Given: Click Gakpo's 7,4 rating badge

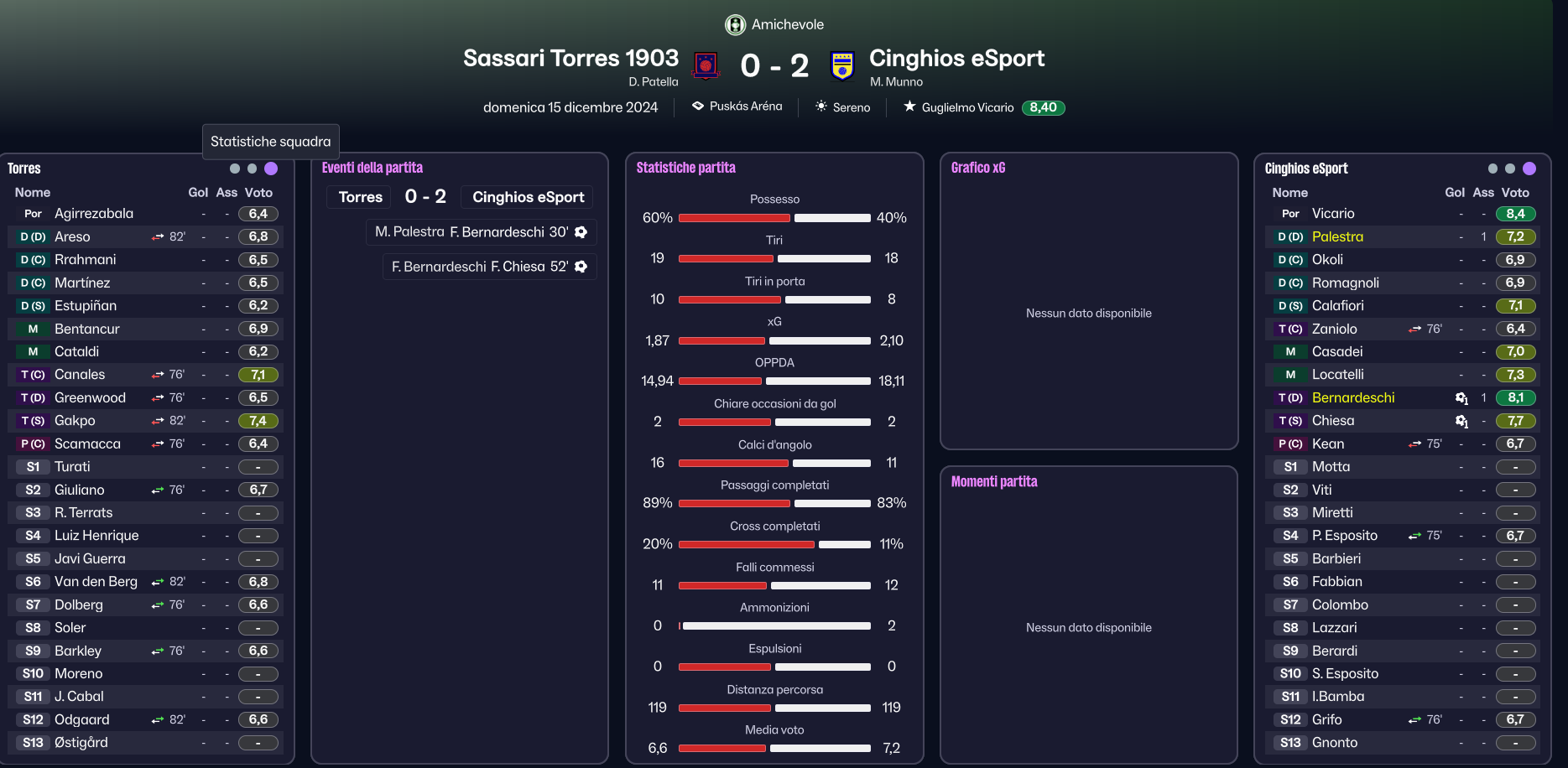Looking at the screenshot, I should pos(258,421).
